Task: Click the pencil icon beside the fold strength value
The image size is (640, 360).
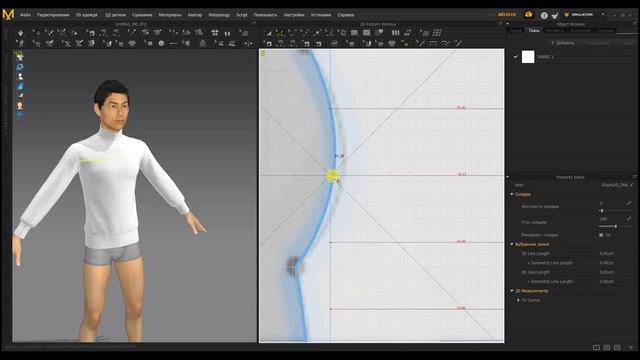Action: tap(629, 203)
